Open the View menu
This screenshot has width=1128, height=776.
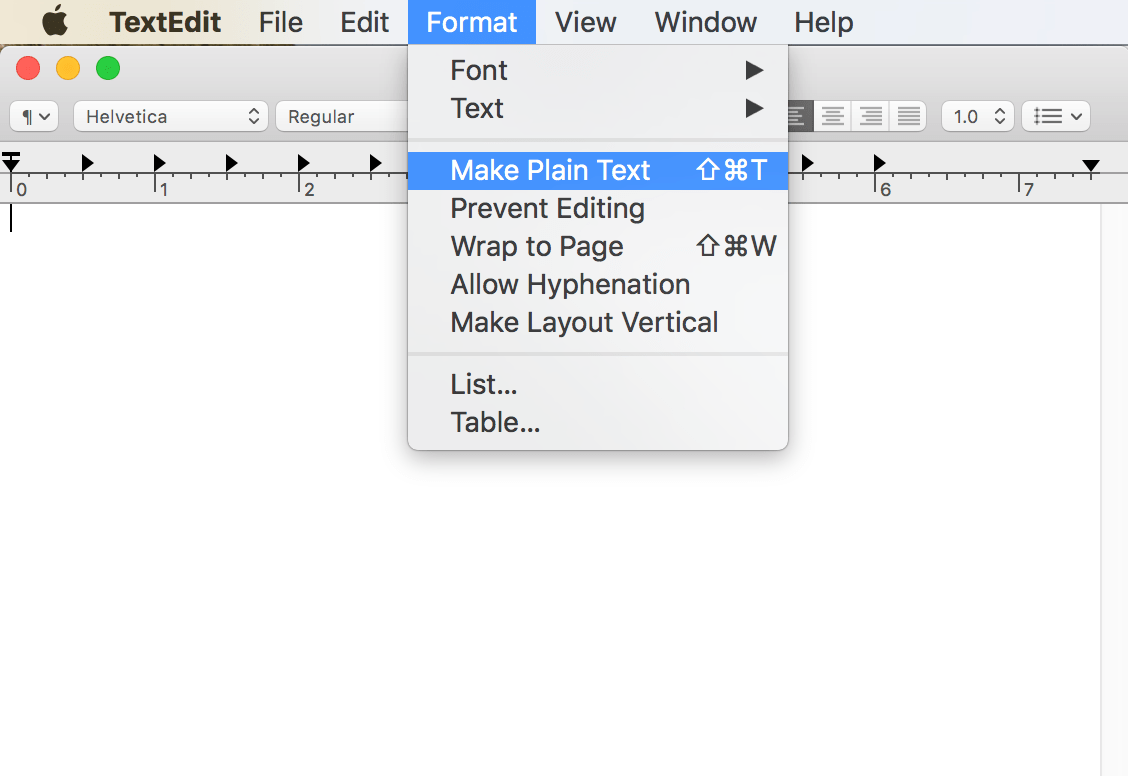585,22
